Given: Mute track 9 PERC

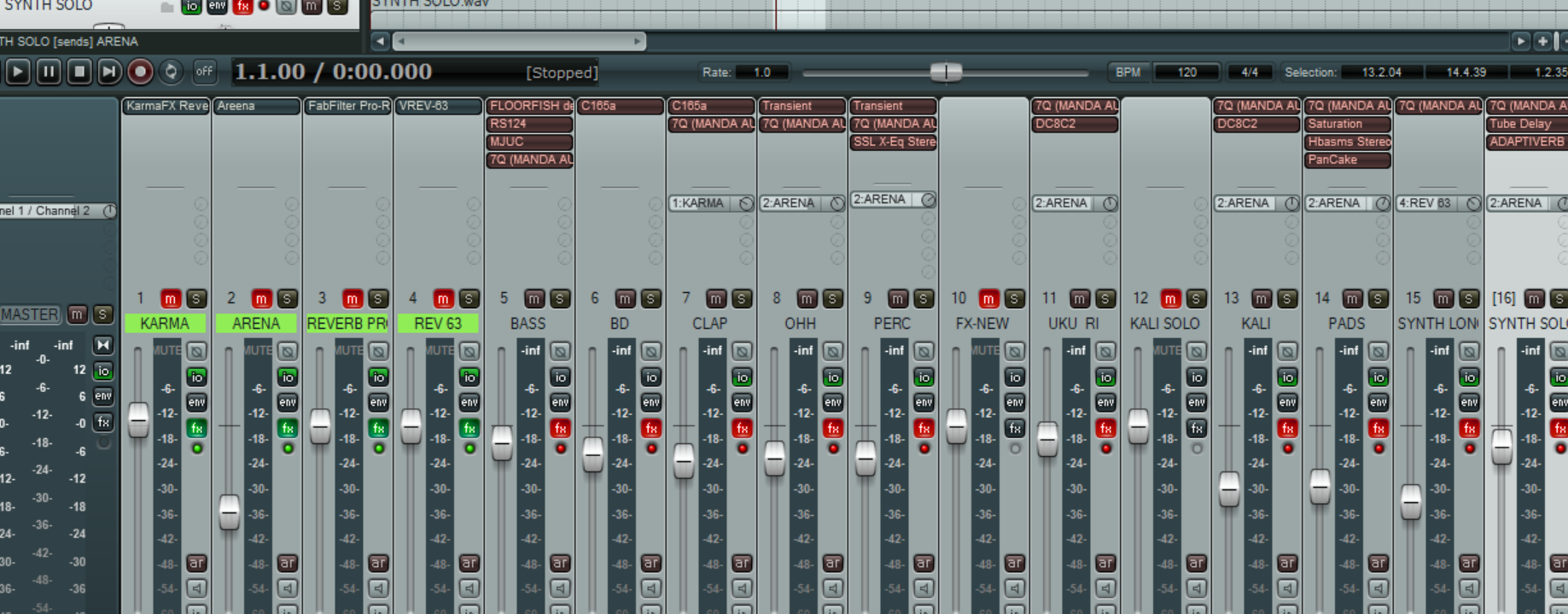Looking at the screenshot, I should (897, 299).
